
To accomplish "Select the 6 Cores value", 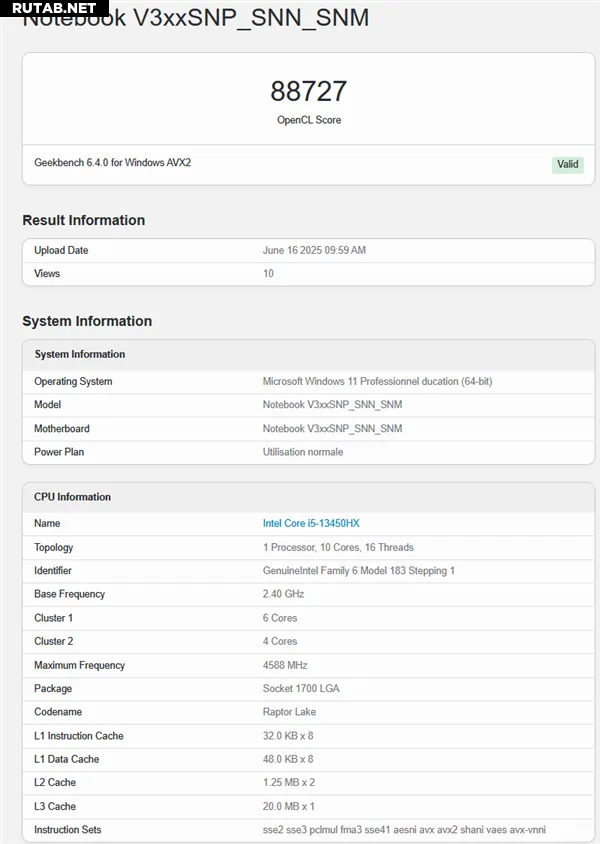I will (280, 618).
